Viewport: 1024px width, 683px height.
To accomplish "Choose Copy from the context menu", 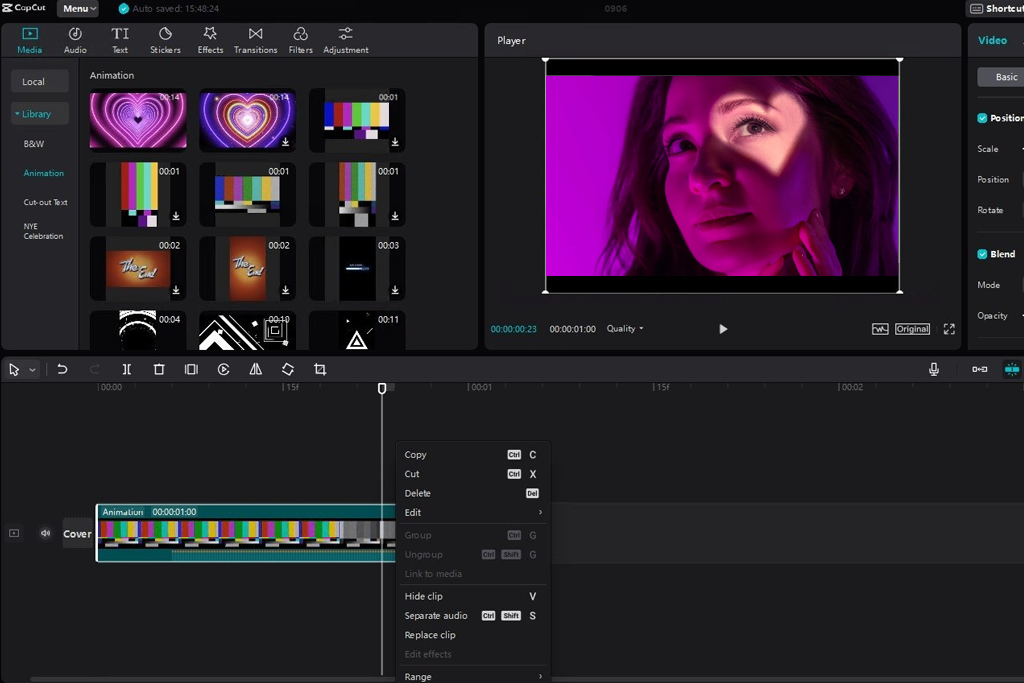I will [x=473, y=454].
